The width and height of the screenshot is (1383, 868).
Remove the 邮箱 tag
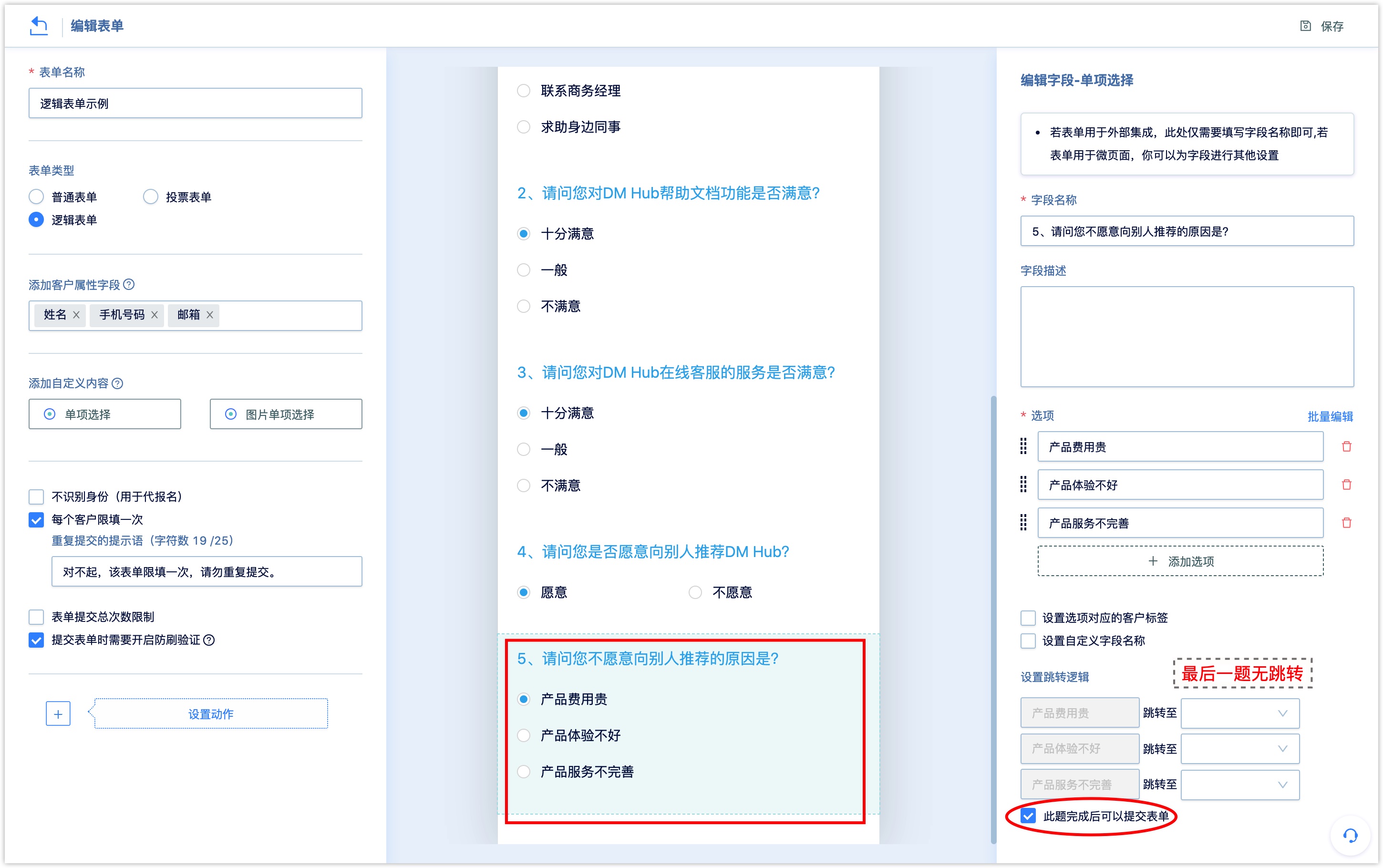210,315
